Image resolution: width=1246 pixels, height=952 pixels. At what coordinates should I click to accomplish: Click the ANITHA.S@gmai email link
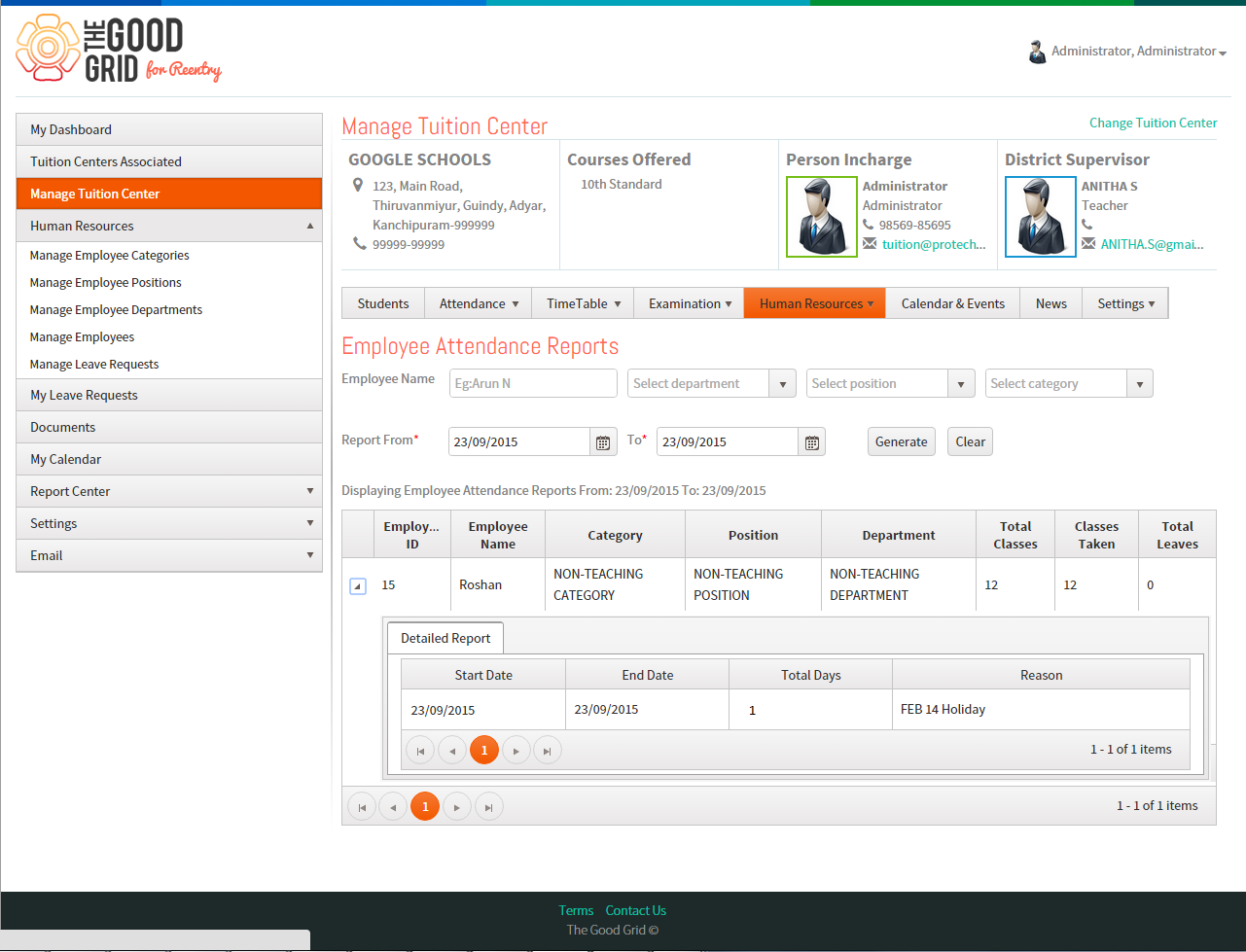click(1153, 244)
